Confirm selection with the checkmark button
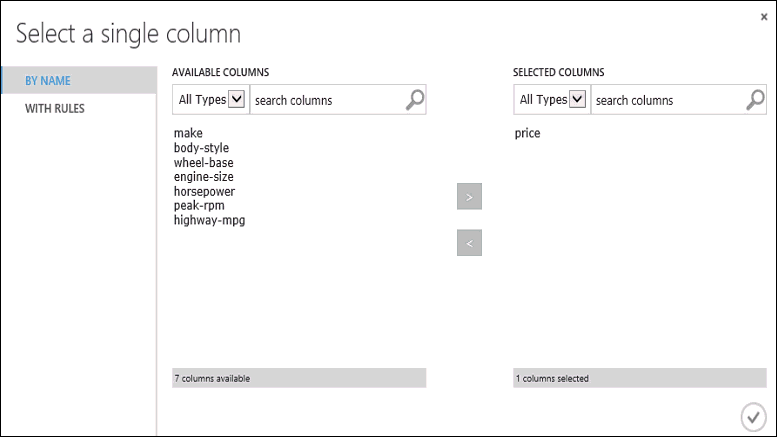Image resolution: width=777 pixels, height=437 pixels. coord(752,416)
